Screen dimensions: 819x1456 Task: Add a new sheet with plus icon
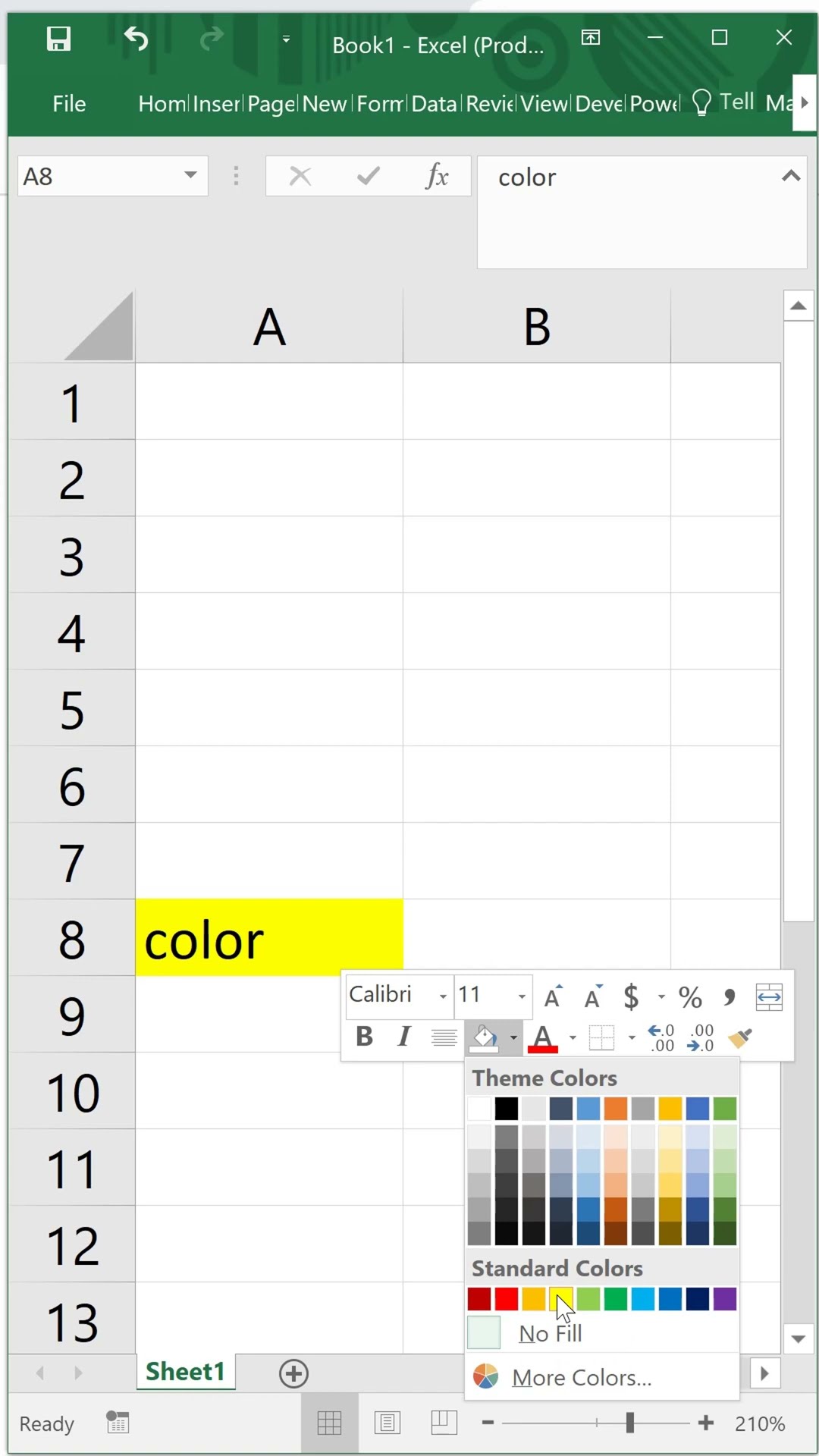(x=293, y=1373)
